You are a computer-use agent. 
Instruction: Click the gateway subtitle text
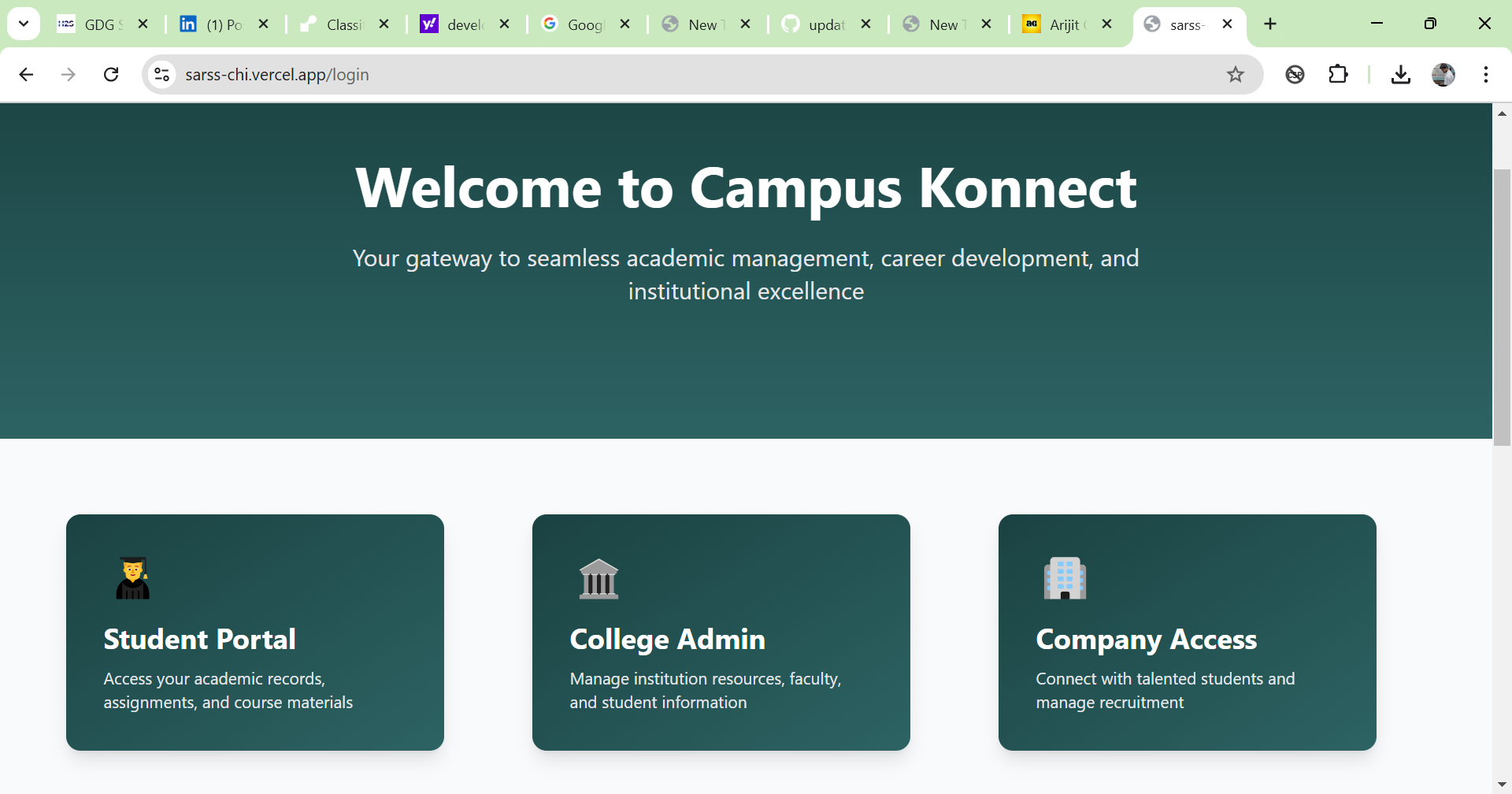click(746, 275)
